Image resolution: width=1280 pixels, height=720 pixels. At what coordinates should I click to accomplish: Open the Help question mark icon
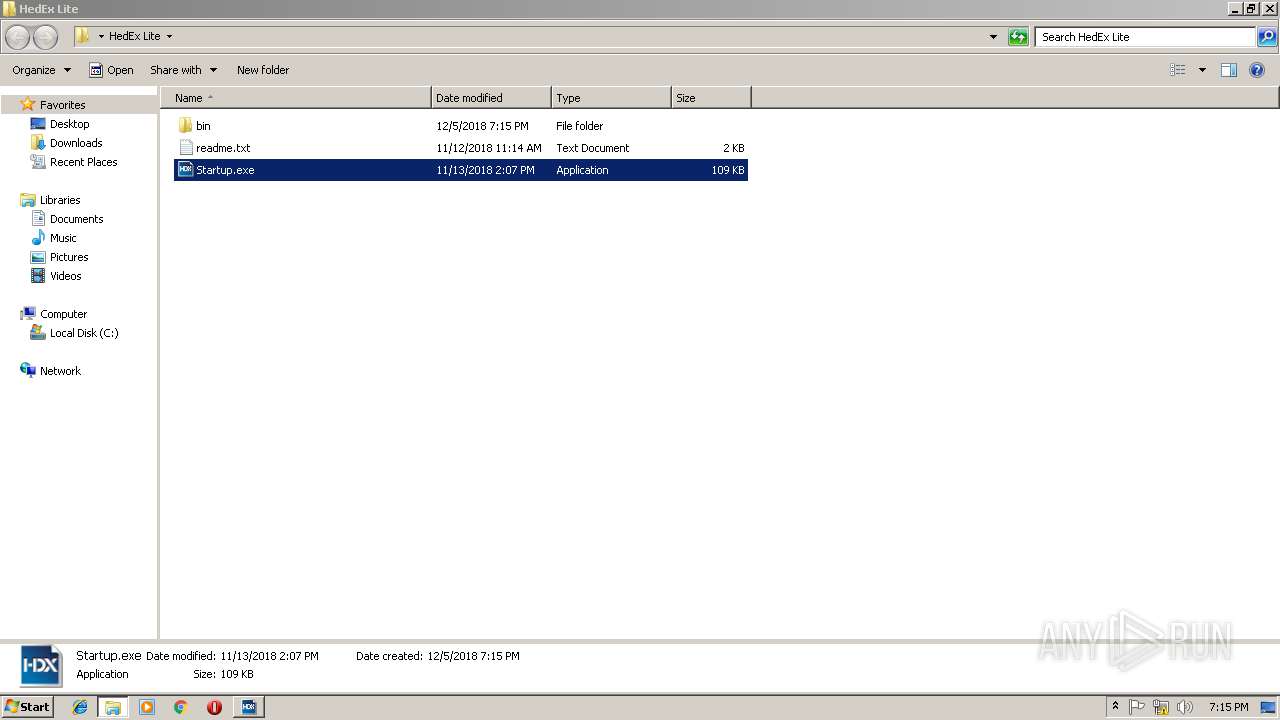pyautogui.click(x=1257, y=70)
